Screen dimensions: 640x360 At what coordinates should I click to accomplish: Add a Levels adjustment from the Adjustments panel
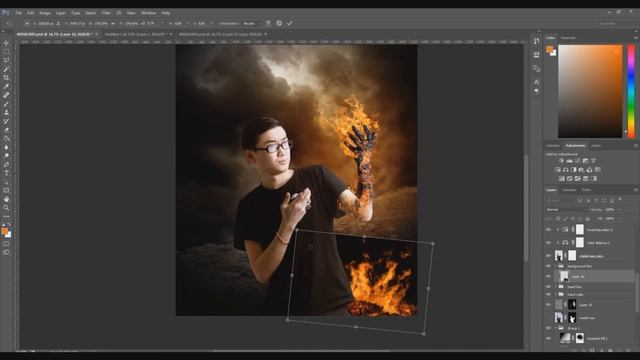(x=569, y=161)
